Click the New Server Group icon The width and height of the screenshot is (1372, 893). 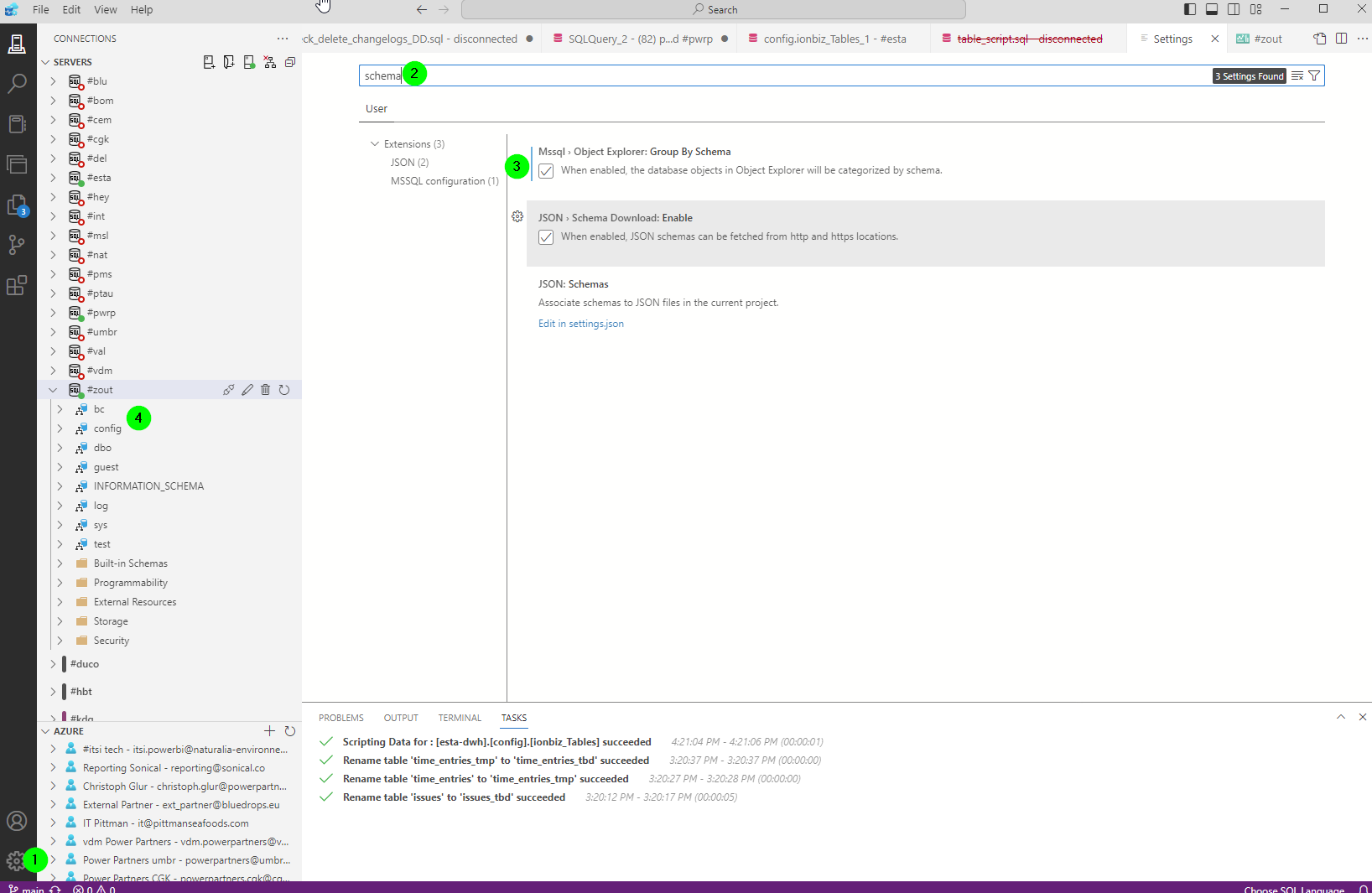pos(229,62)
